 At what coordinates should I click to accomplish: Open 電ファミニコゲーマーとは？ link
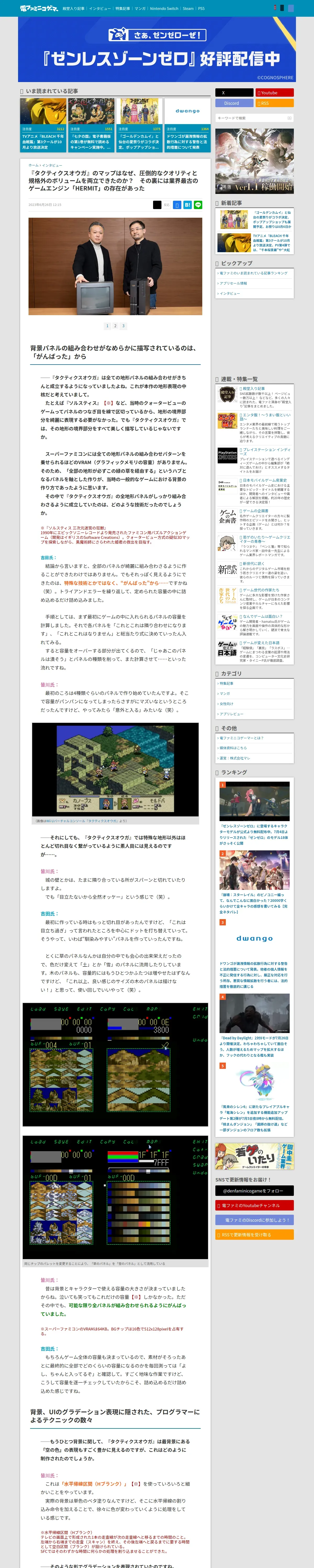click(242, 738)
